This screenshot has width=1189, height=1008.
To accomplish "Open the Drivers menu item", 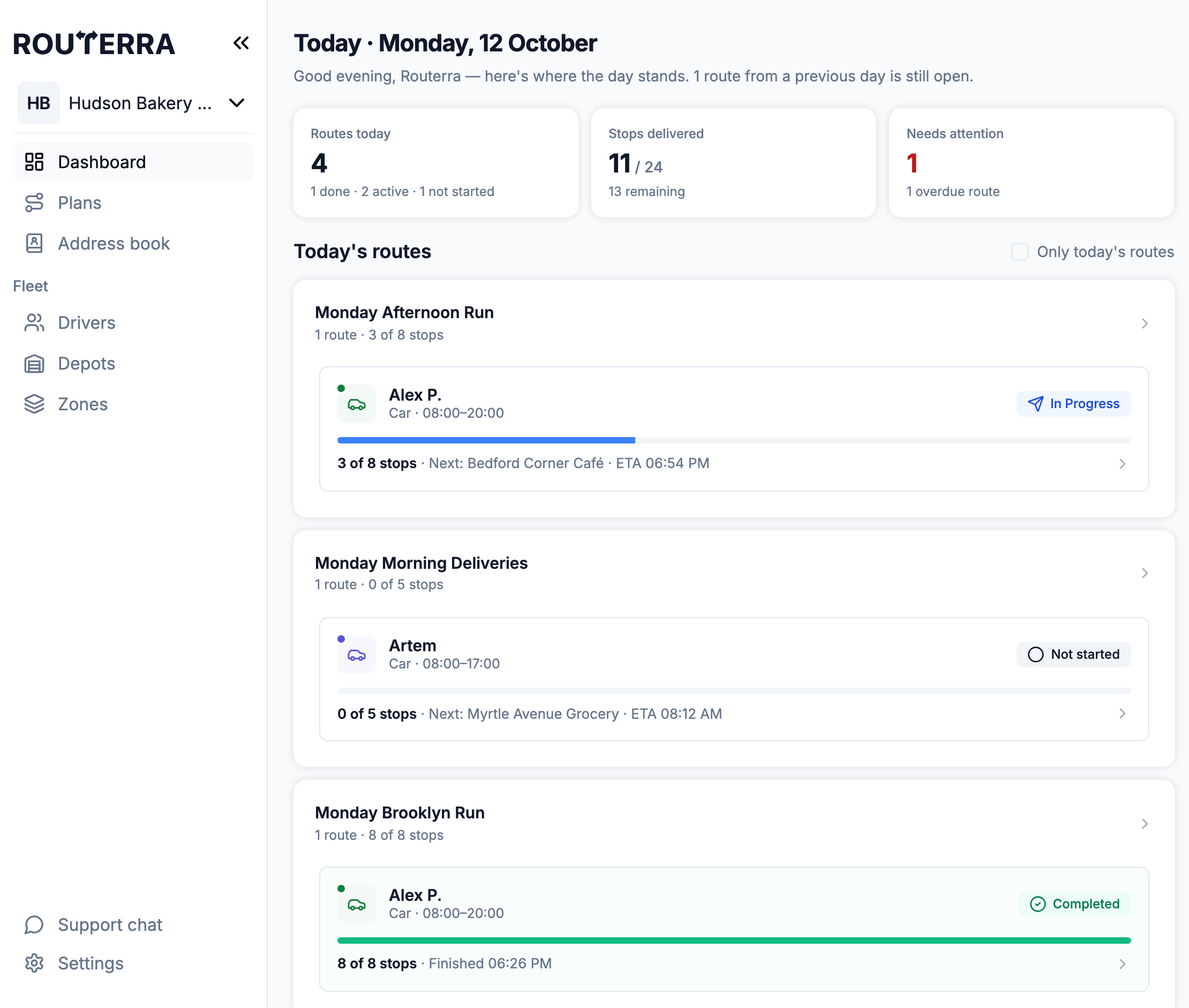I will coord(133,323).
